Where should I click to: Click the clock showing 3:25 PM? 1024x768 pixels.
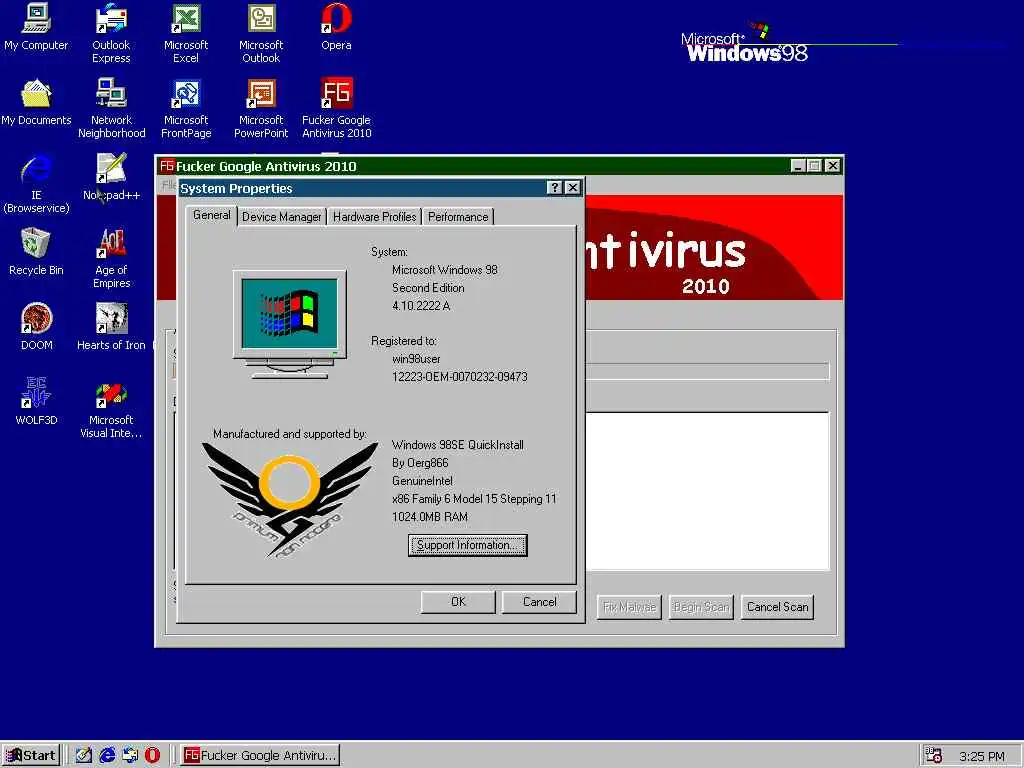[982, 756]
